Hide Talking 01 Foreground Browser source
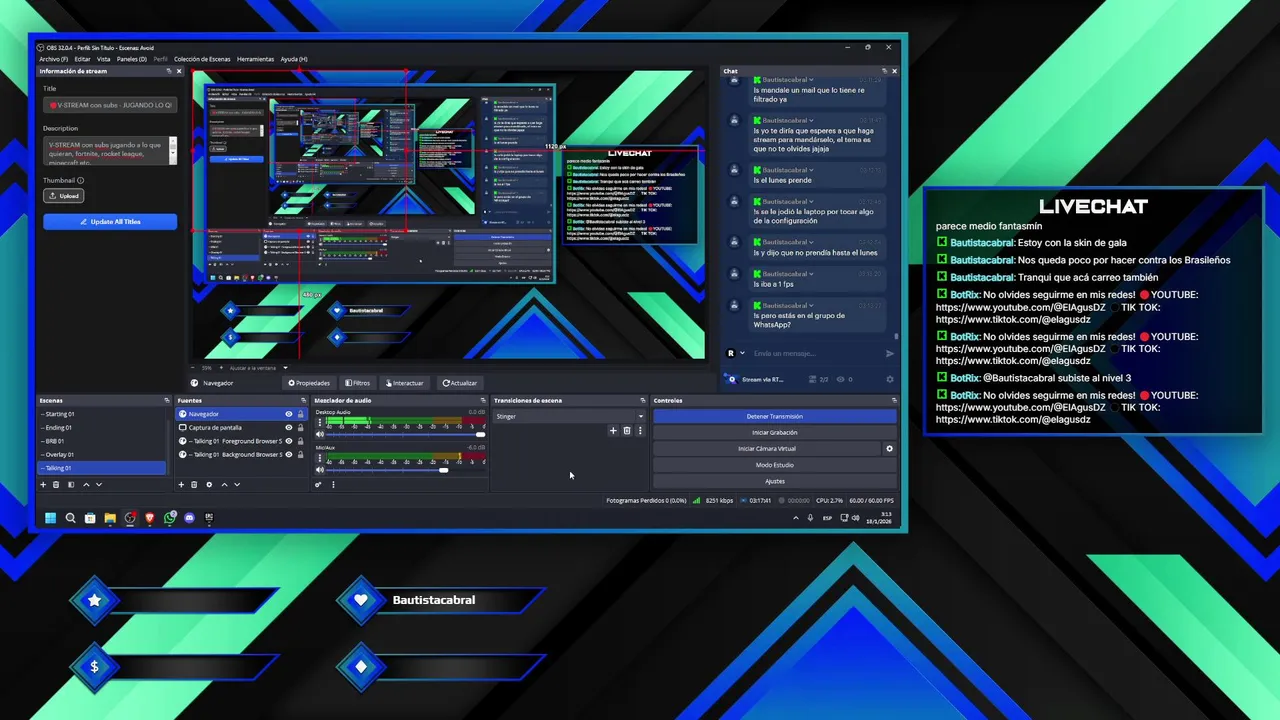This screenshot has height=720, width=1280. click(x=289, y=441)
